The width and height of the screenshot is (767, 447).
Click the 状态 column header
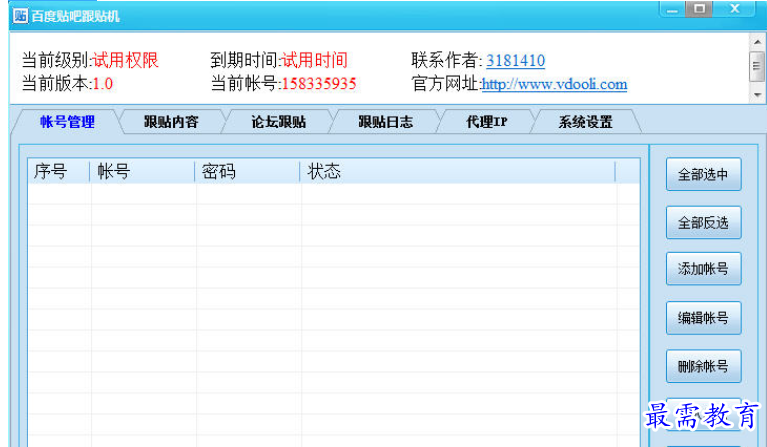tap(457, 172)
